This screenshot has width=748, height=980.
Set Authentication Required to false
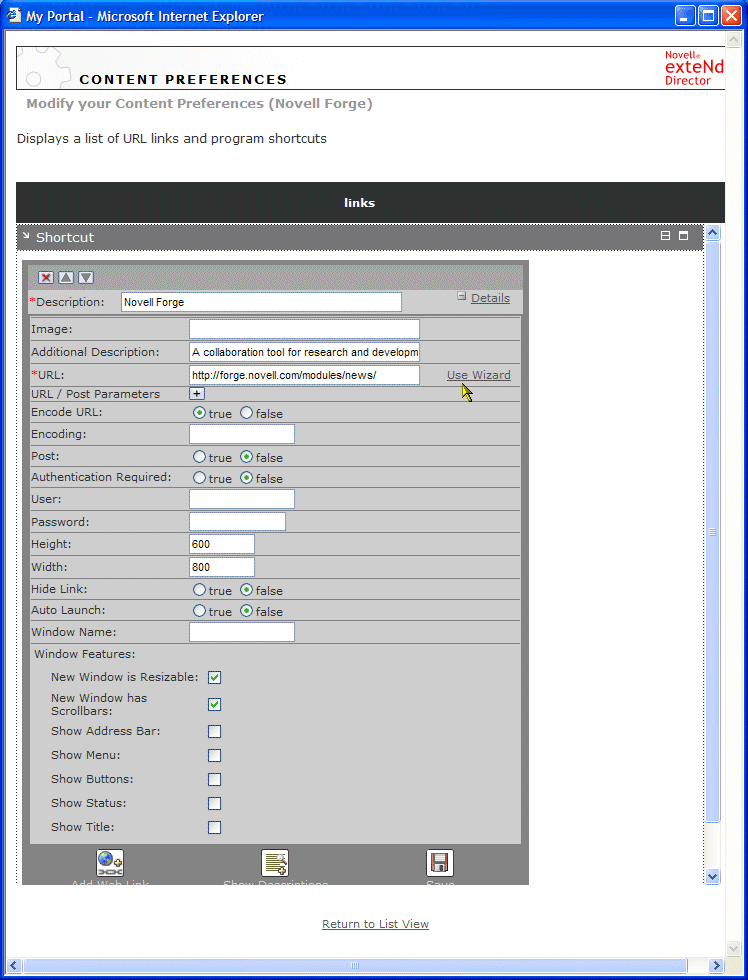coord(247,478)
